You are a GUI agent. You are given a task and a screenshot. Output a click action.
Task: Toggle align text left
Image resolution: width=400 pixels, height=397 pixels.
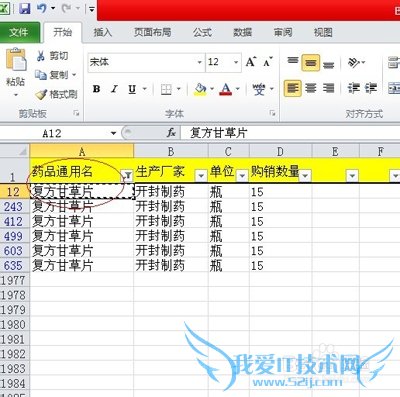coord(293,88)
